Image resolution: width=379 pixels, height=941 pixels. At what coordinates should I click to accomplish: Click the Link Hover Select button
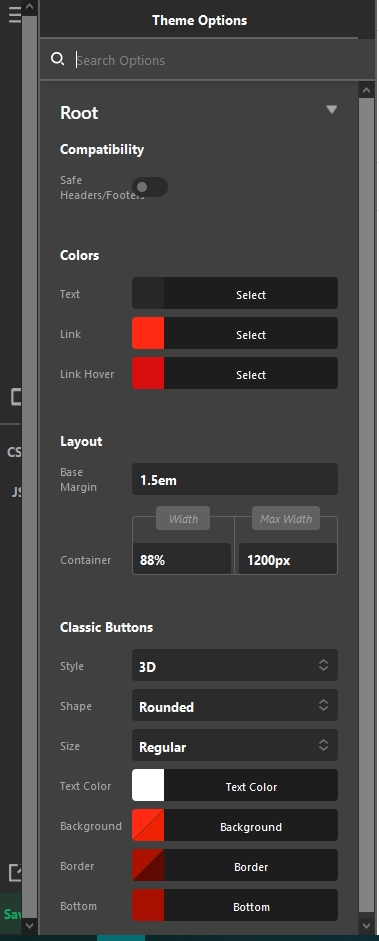[251, 373]
